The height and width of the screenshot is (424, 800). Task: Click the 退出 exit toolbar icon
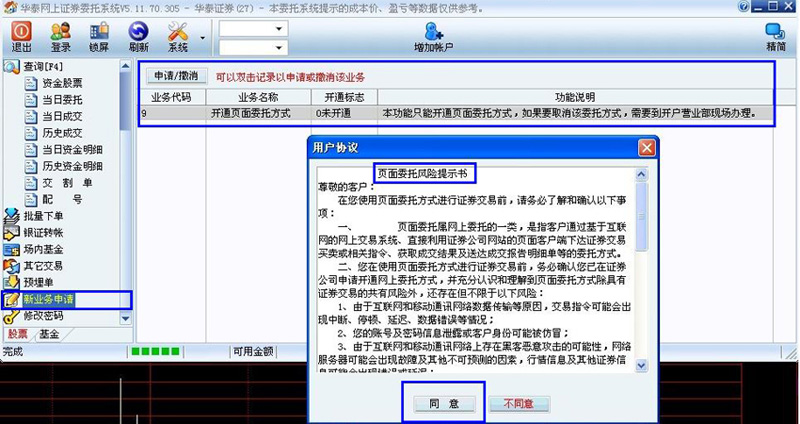click(x=21, y=37)
